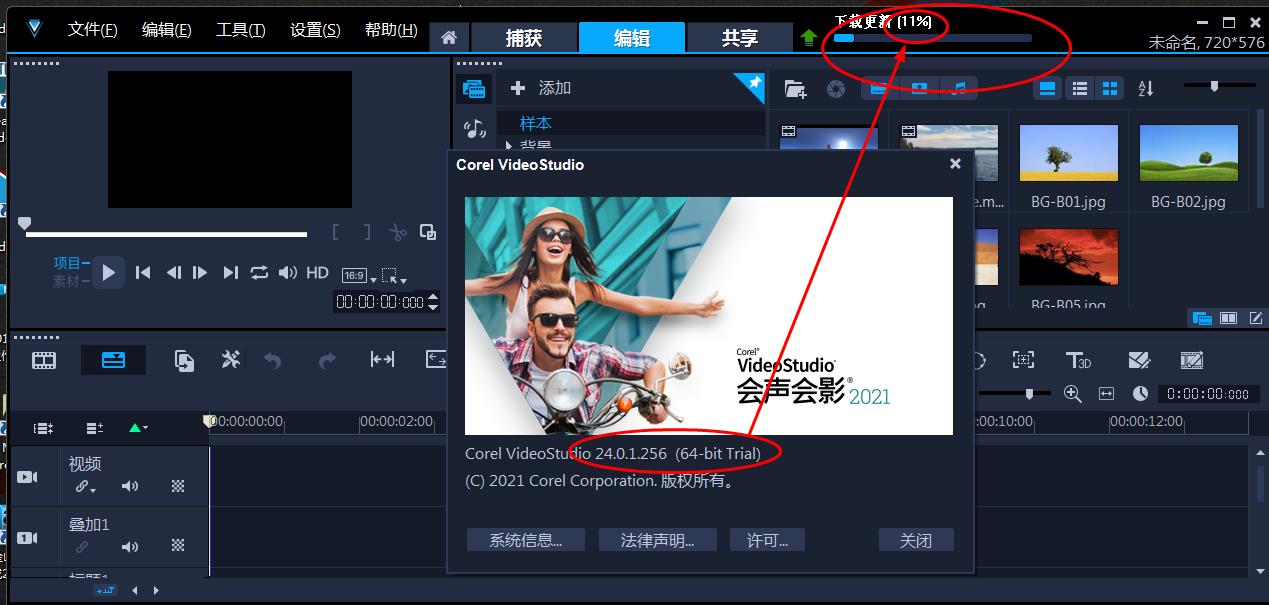Toggle repeat playback loop
Viewport: 1269px width, 605px height.
259,272
